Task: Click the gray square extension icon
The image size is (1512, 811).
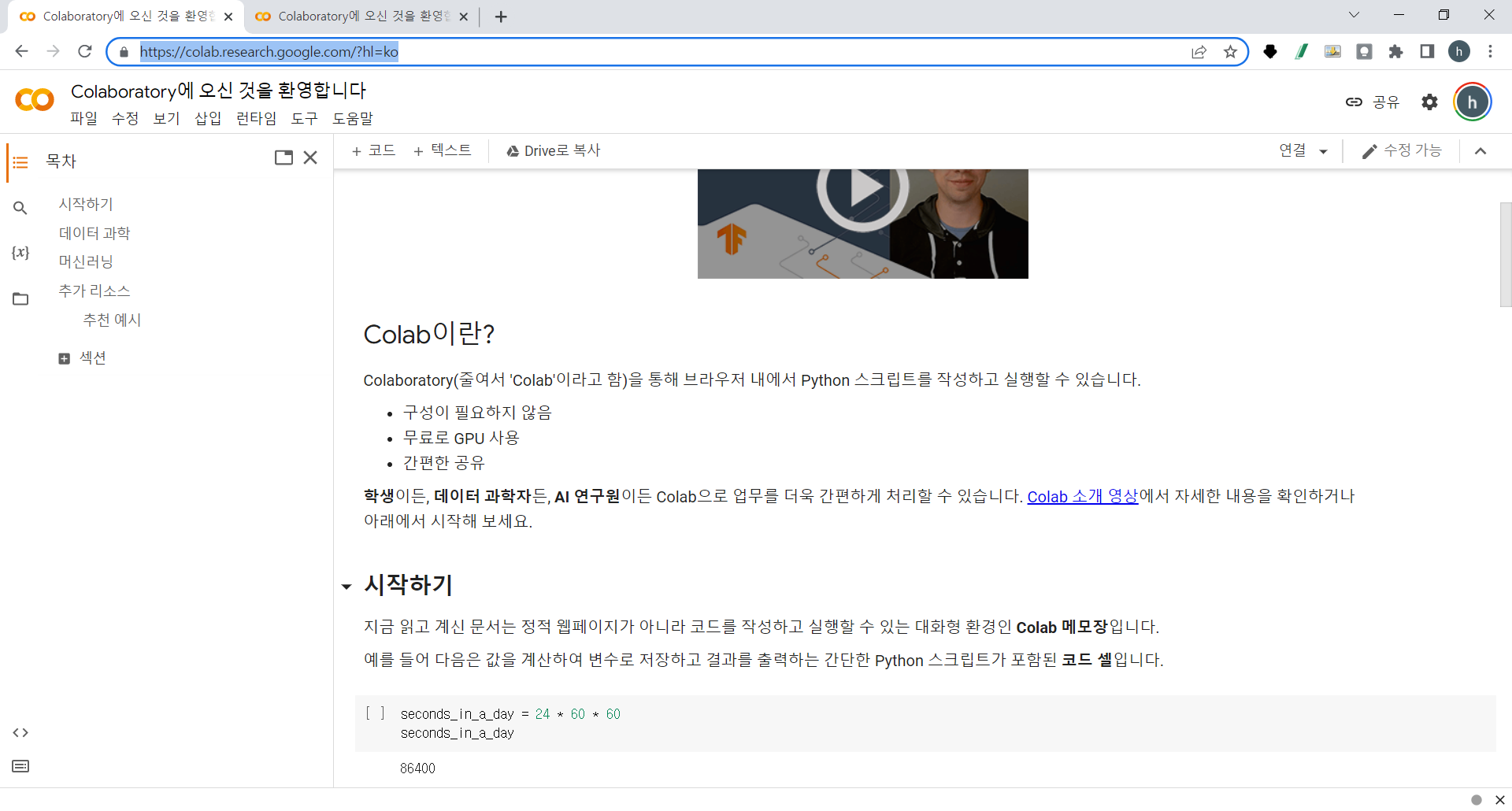Action: (x=1364, y=52)
